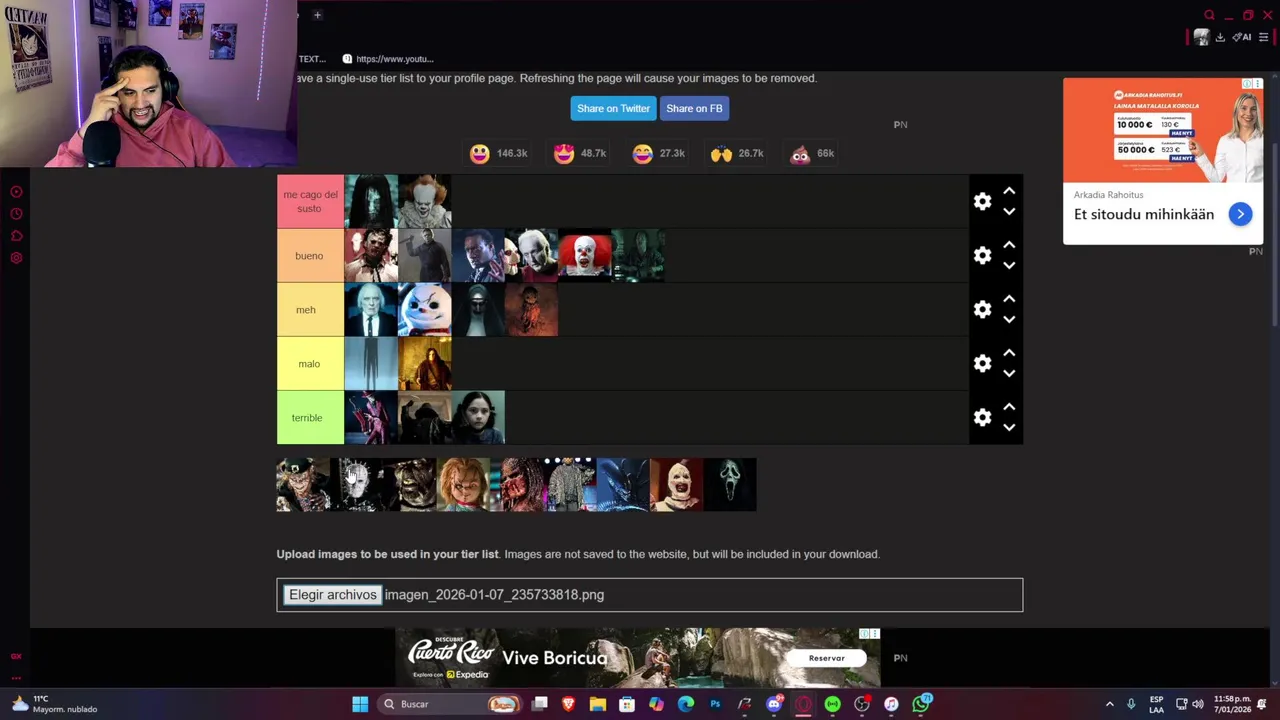The height and width of the screenshot is (720, 1280).
Task: Select Xenomorph alien thumbnail in unranked images
Action: click(623, 485)
